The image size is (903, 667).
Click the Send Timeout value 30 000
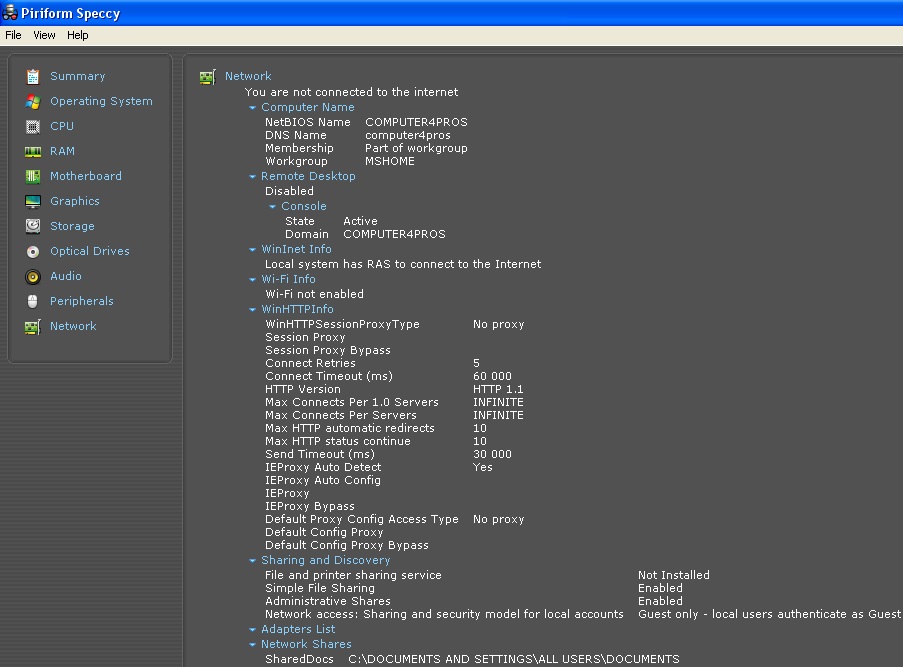coord(492,454)
